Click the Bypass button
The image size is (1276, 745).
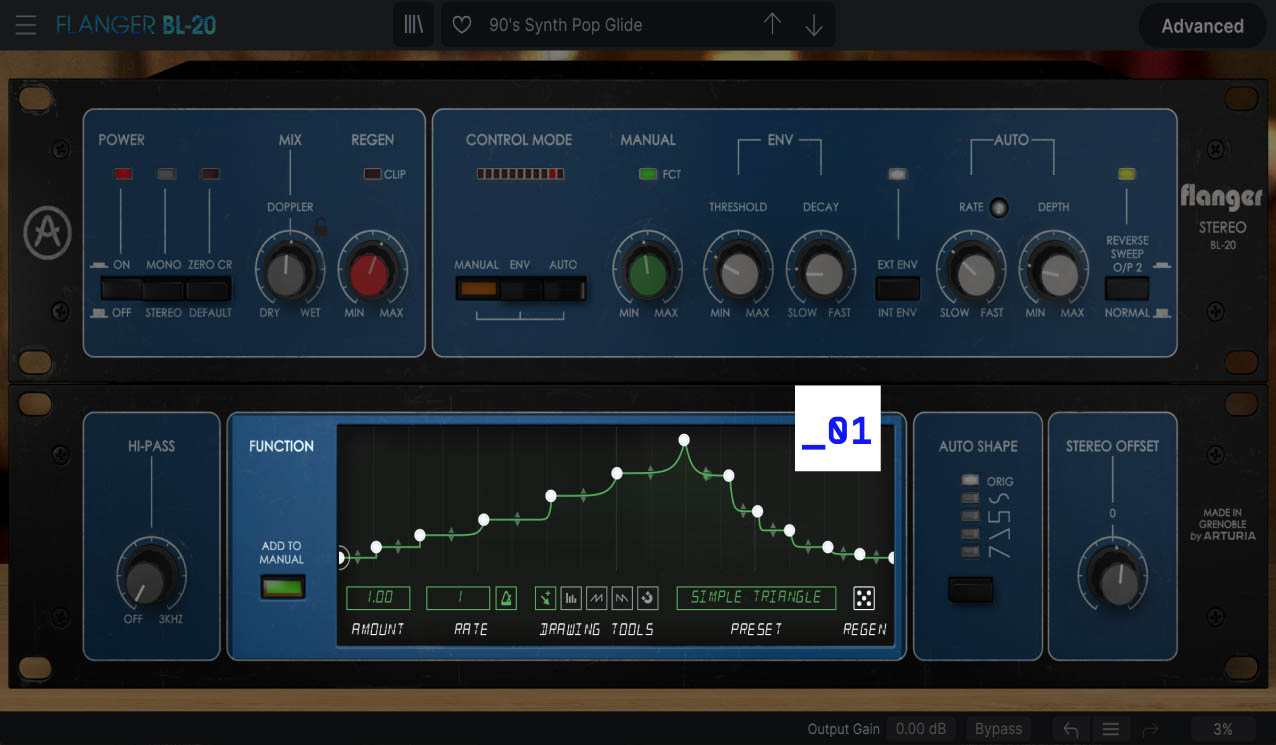click(997, 728)
